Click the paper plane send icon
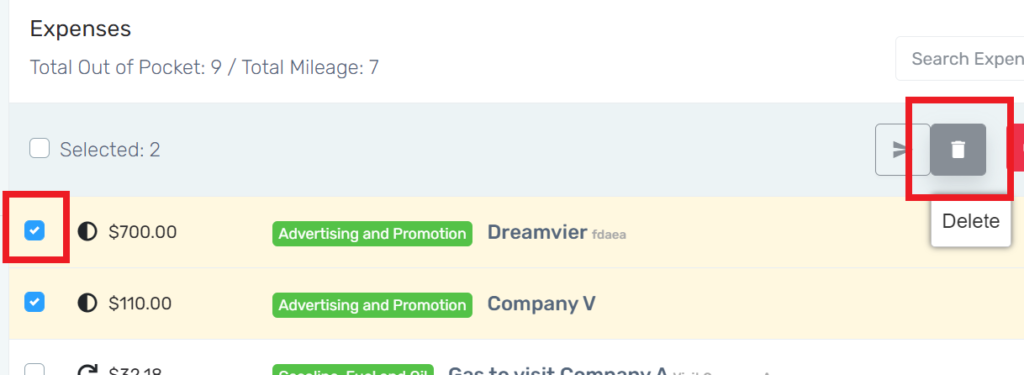The width and height of the screenshot is (1024, 375). tap(902, 150)
